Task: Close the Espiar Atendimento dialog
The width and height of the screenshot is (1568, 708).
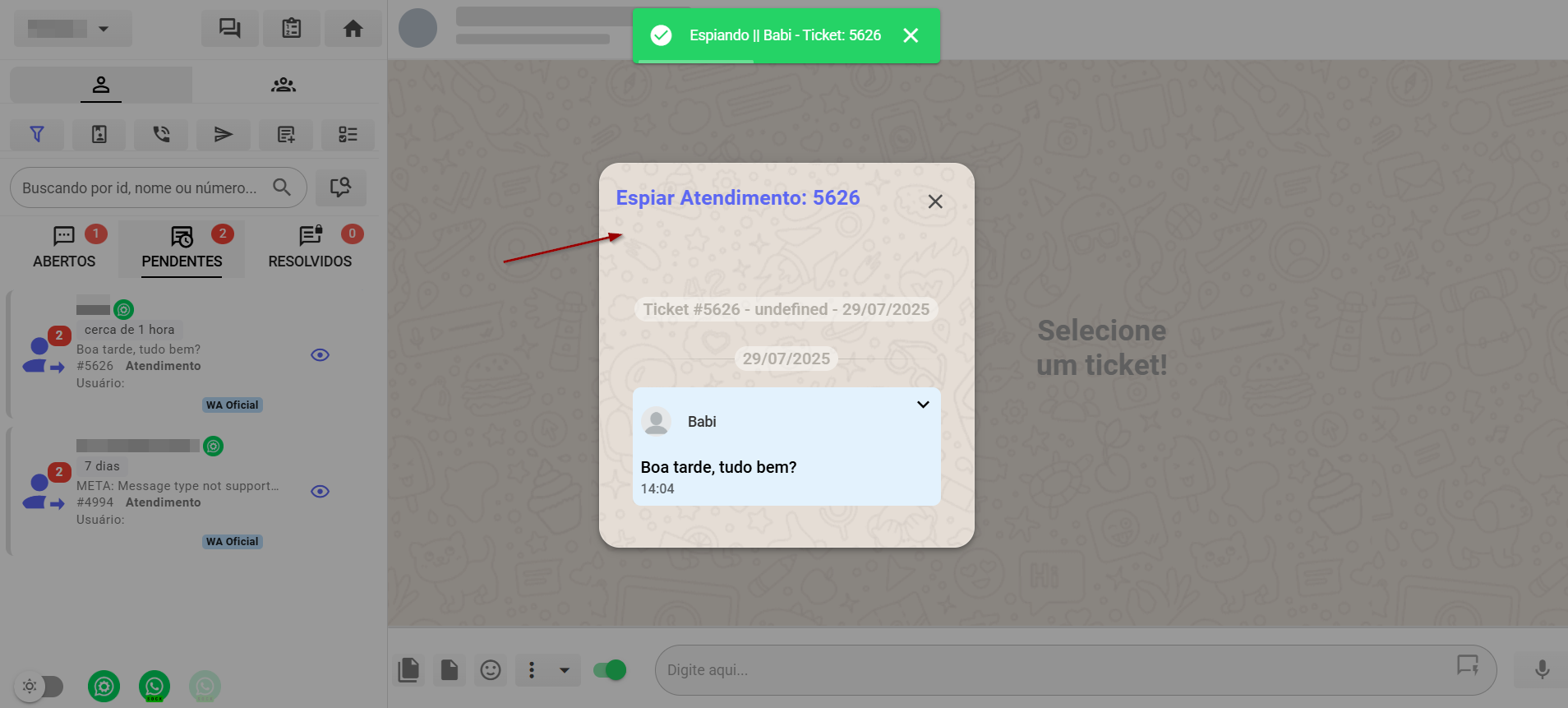Action: coord(935,201)
